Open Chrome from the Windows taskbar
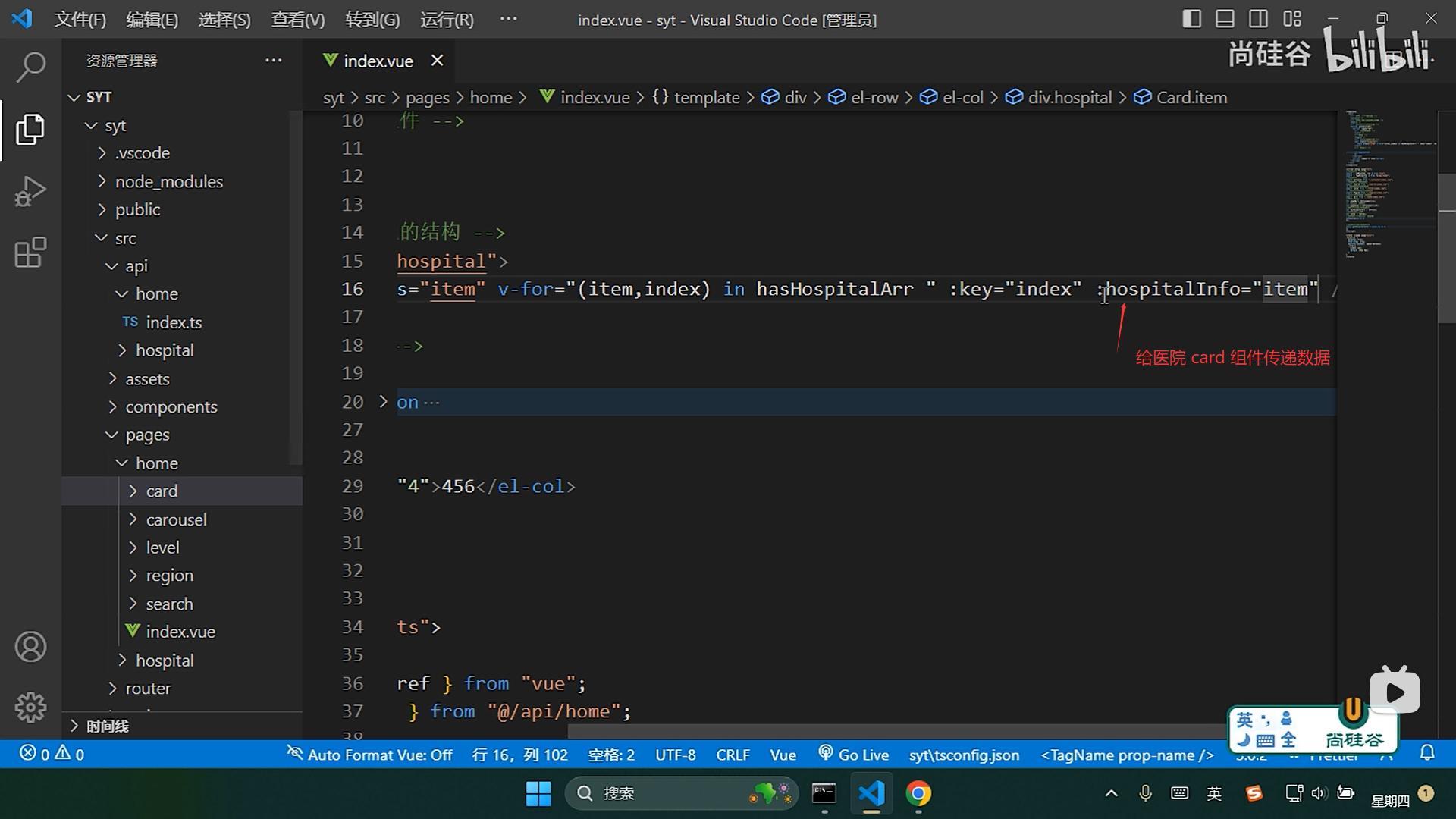 click(918, 794)
